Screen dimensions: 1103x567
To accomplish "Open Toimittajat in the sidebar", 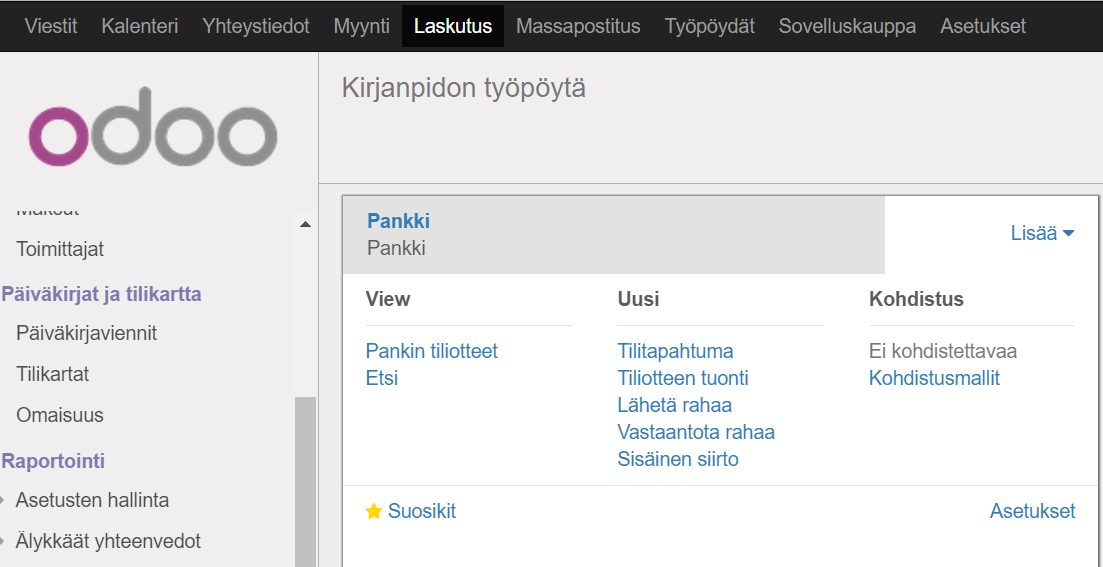I will (x=60, y=250).
